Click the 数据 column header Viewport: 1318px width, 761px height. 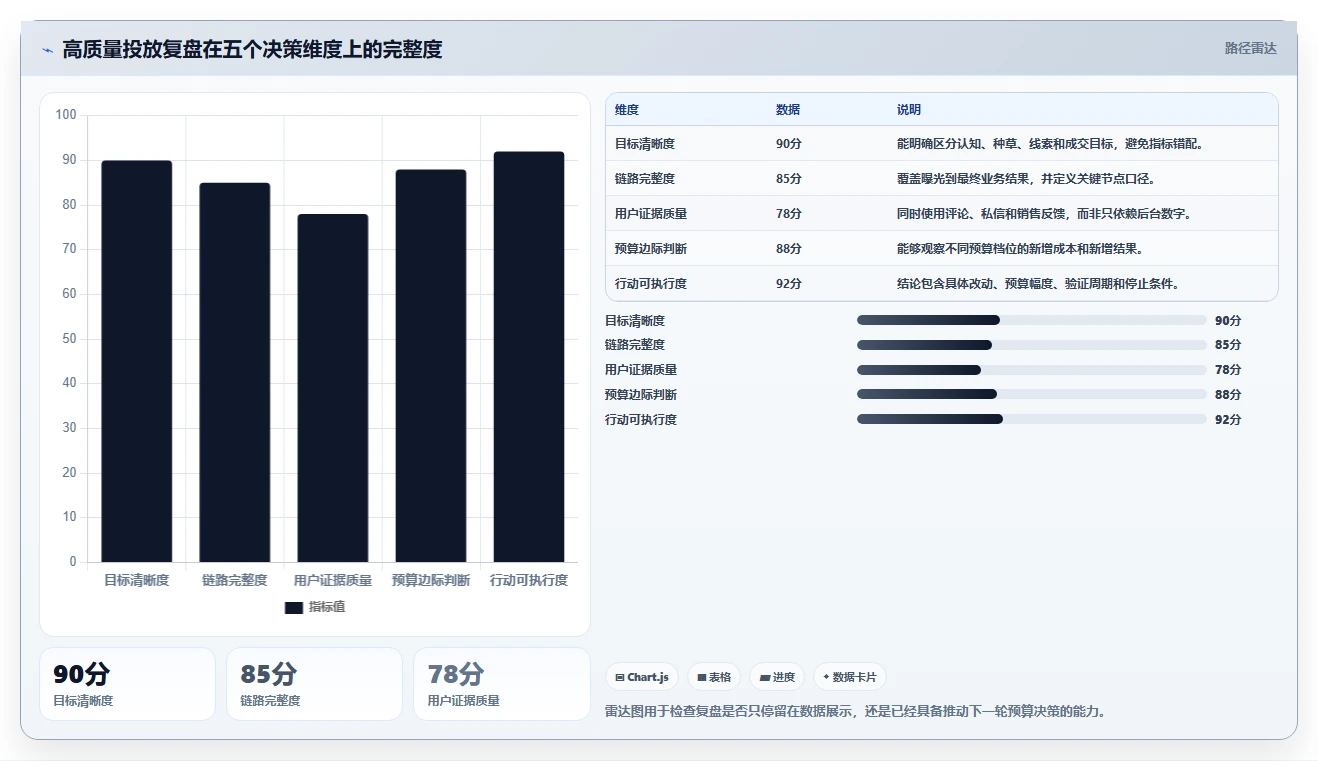click(x=788, y=110)
